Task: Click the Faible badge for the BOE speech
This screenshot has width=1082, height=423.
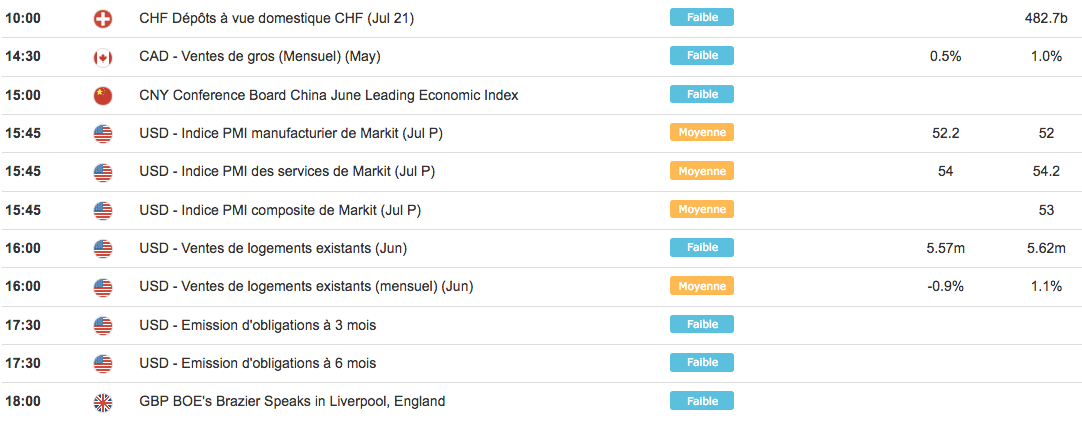Action: coord(701,401)
